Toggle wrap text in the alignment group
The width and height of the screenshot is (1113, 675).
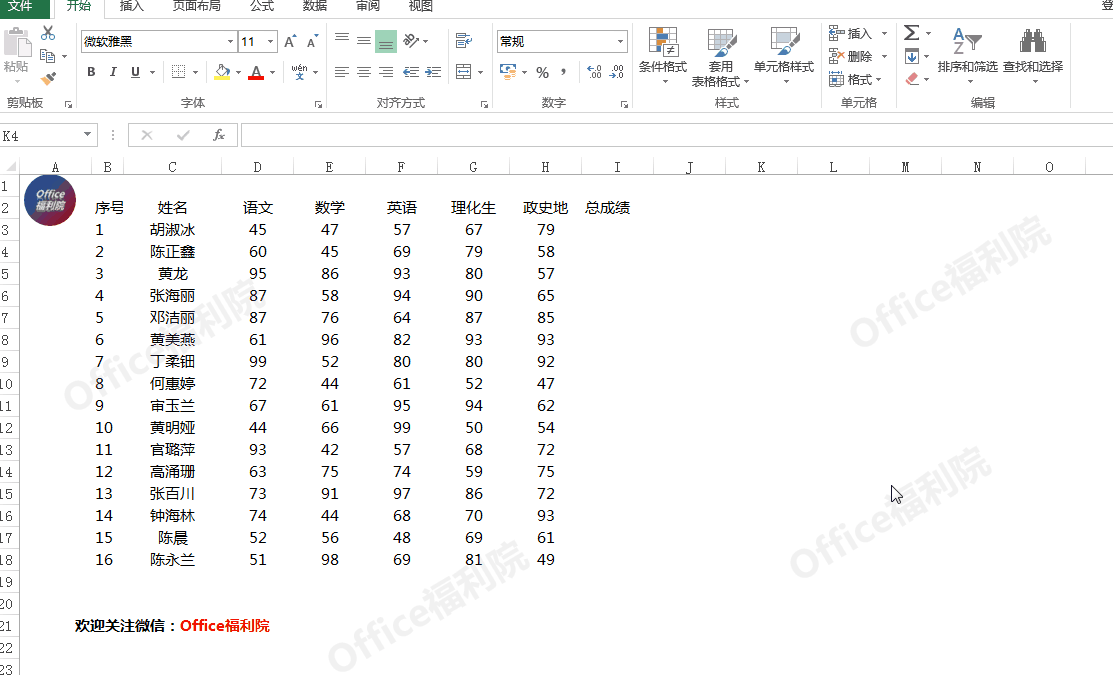464,40
